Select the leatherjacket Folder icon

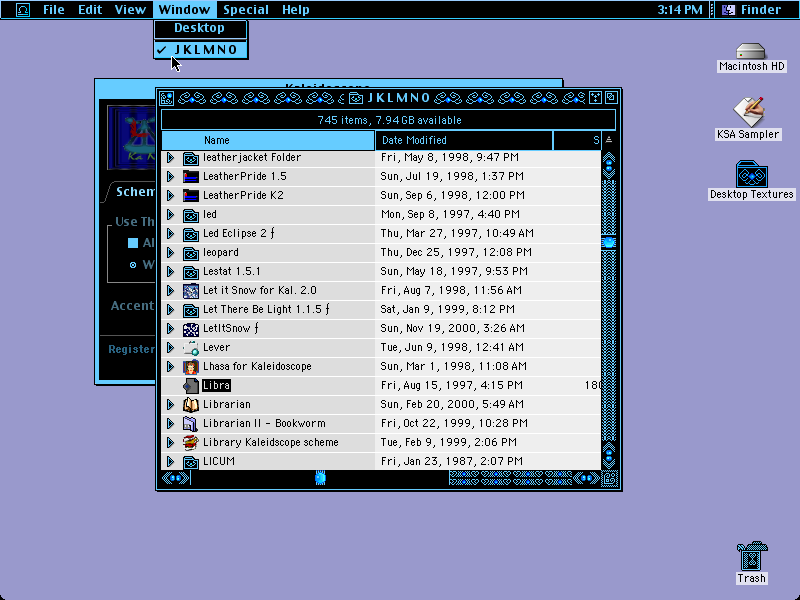190,158
